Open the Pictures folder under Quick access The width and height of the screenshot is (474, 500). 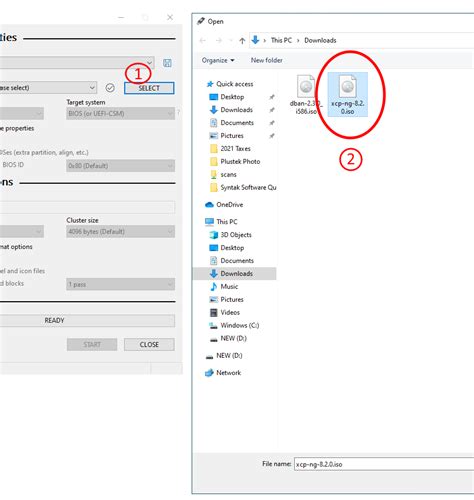point(232,136)
